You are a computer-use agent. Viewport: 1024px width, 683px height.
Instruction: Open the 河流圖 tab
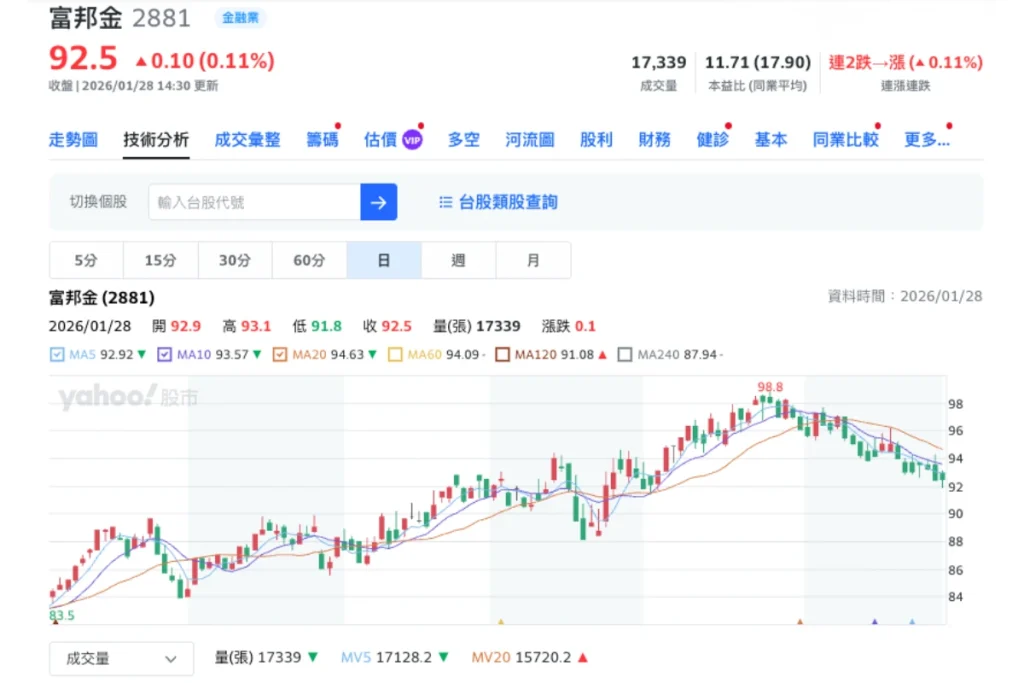pos(530,140)
